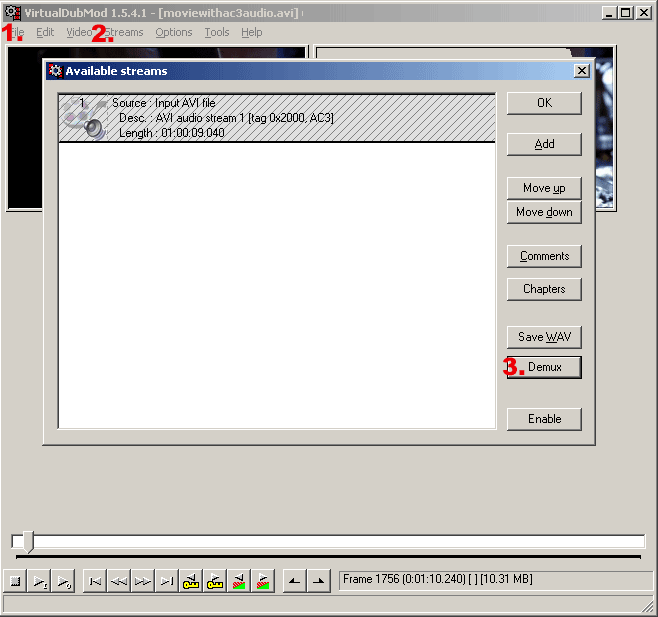The height and width of the screenshot is (617, 658).
Task: Maximize the VirtualDubMod window
Action: [x=625, y=13]
